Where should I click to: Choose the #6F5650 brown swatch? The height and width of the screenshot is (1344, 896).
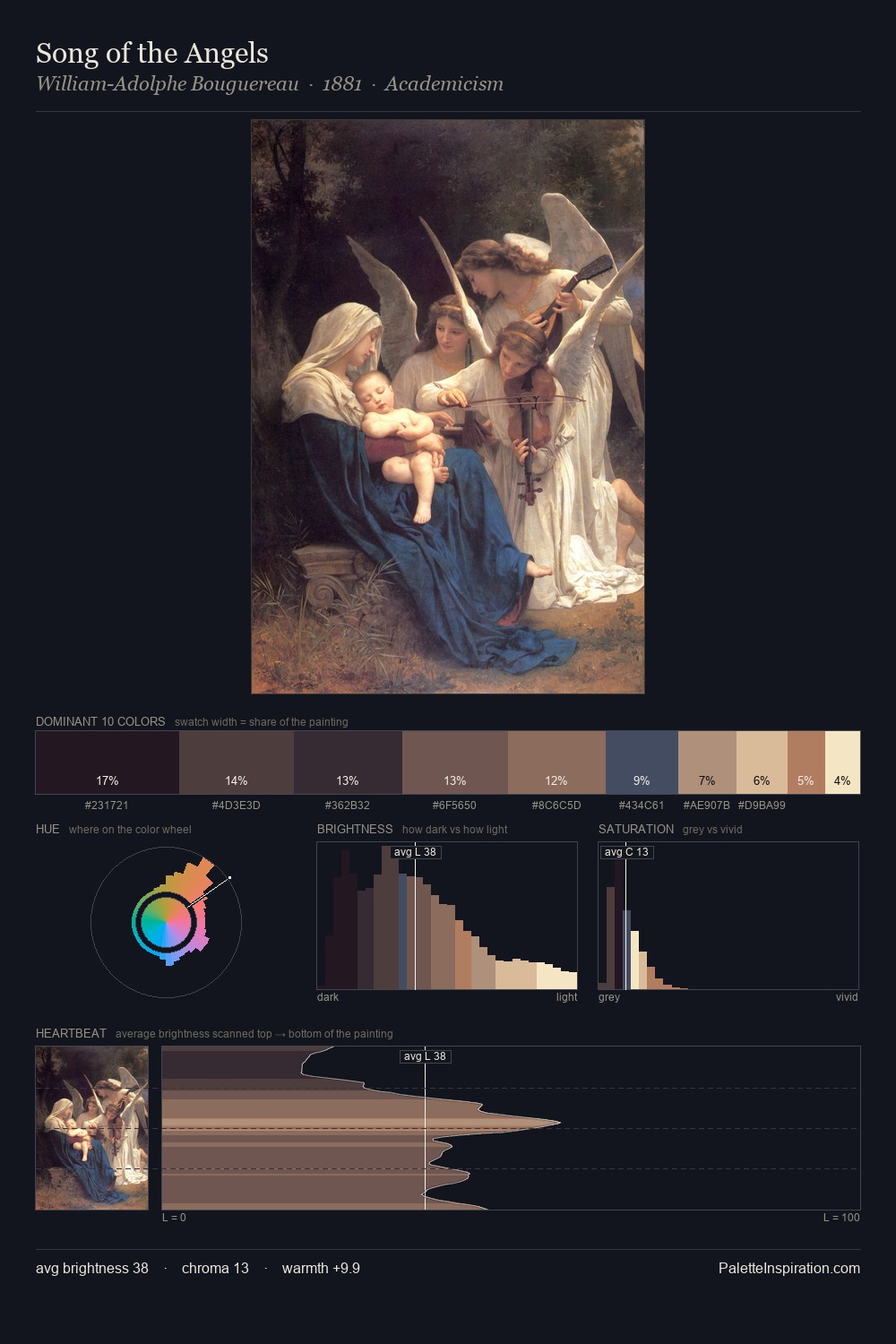pyautogui.click(x=455, y=762)
